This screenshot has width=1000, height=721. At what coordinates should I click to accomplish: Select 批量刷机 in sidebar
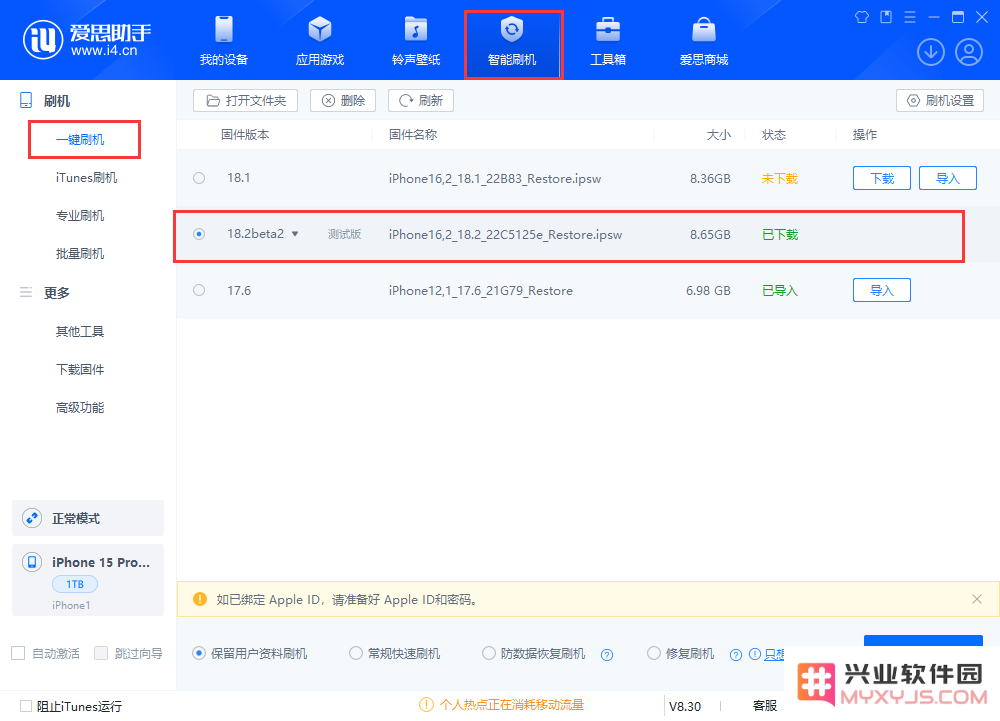(80, 254)
